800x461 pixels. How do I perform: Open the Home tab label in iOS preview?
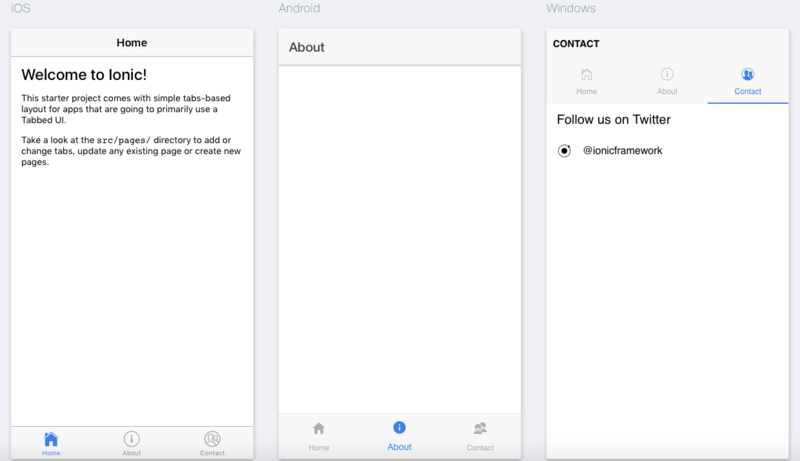[x=51, y=453]
